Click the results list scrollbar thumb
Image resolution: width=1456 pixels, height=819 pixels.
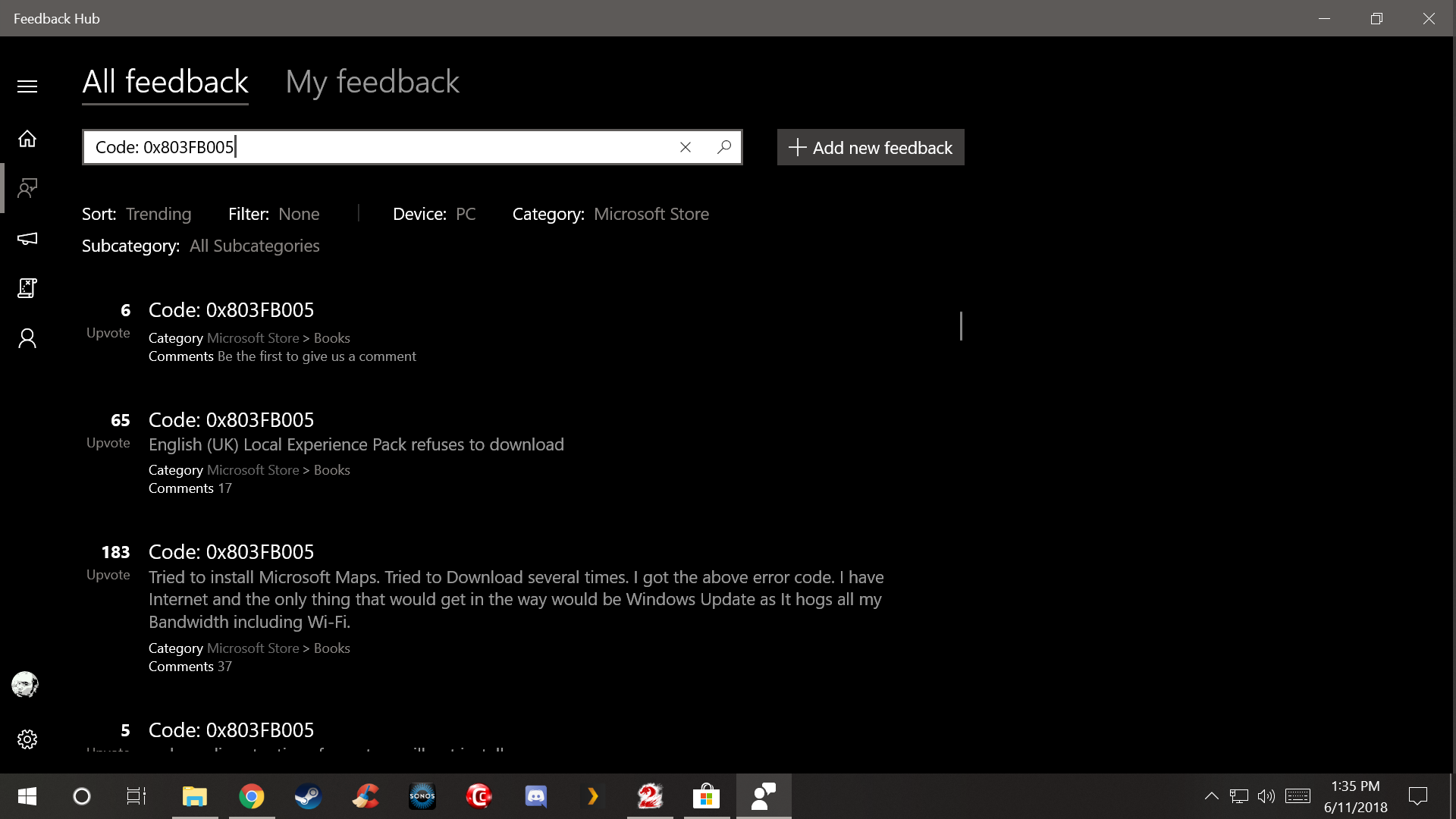point(961,326)
